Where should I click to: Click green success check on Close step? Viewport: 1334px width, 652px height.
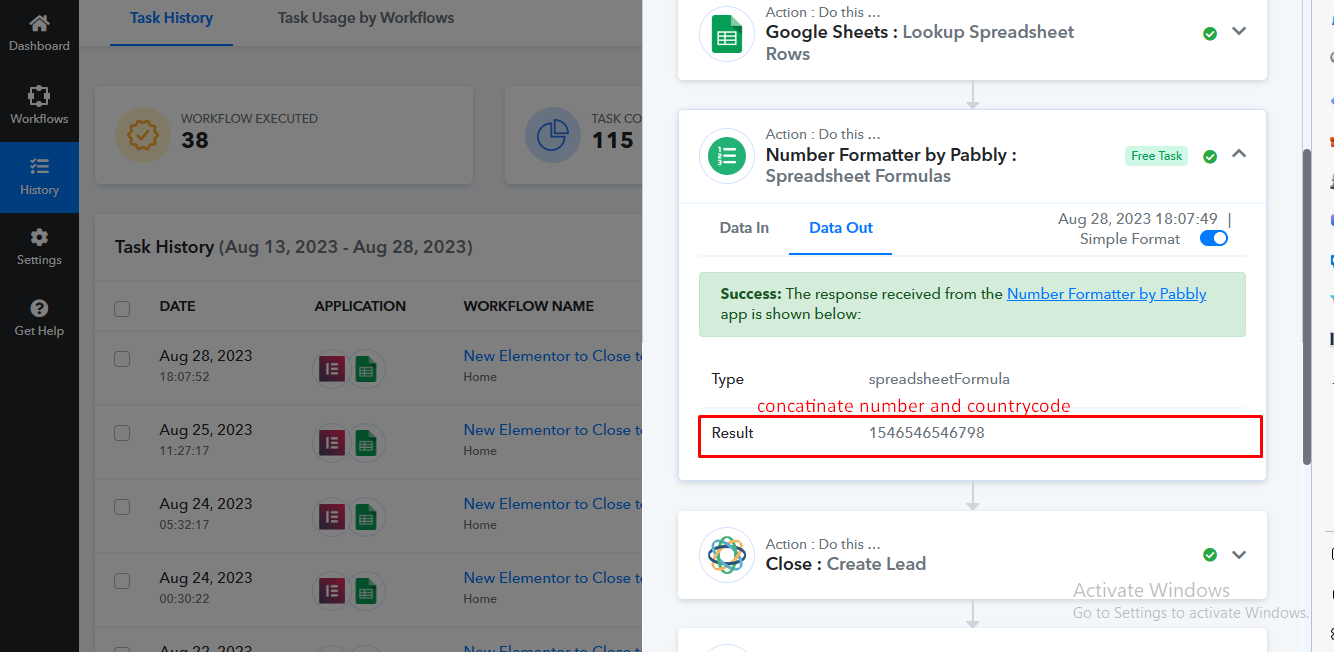click(x=1210, y=555)
